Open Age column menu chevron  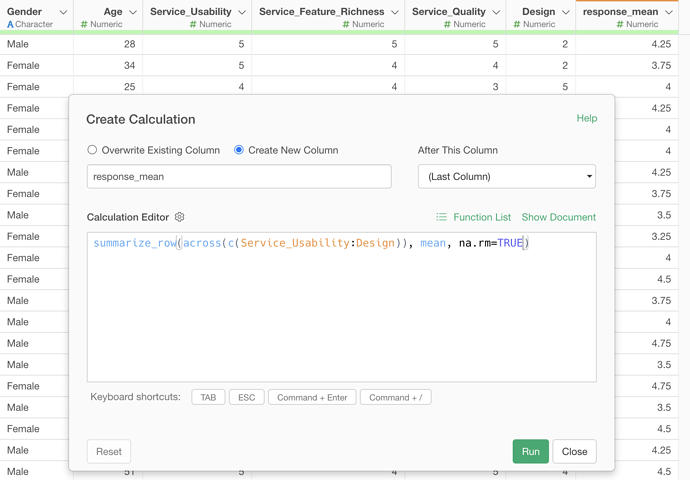[132, 12]
